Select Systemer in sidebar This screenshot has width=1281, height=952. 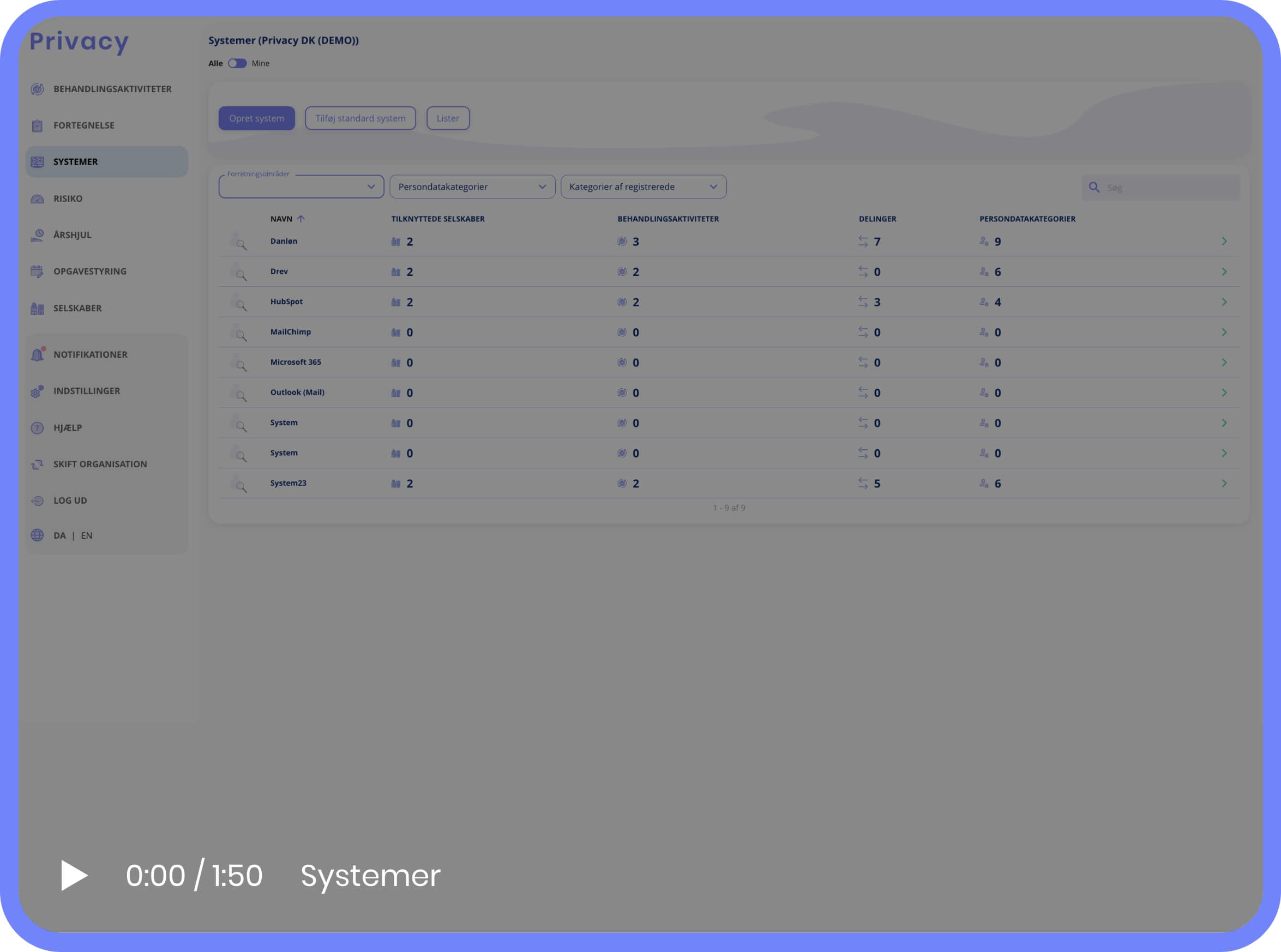(x=107, y=162)
